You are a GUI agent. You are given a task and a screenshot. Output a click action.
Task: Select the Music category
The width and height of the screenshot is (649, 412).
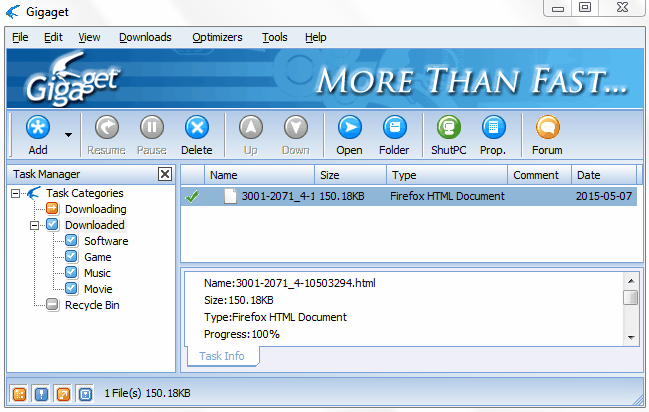point(97,273)
